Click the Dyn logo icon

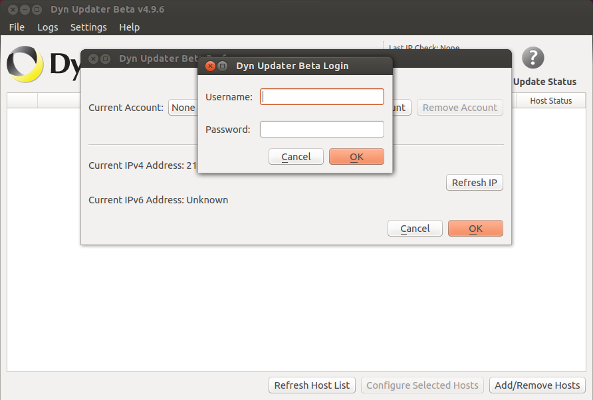25,64
